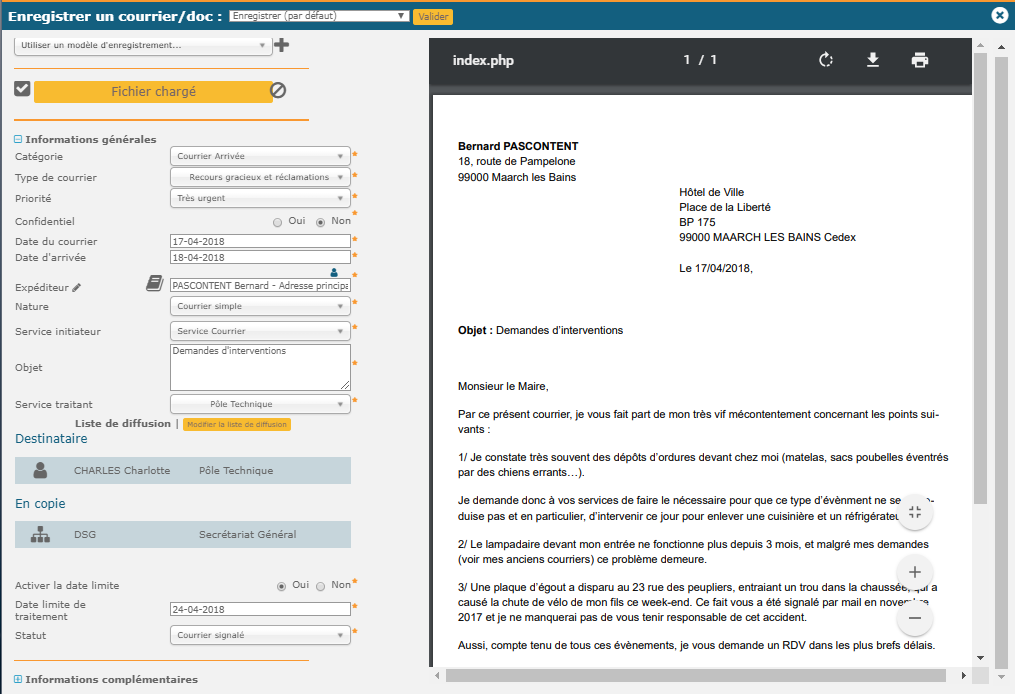Screen dimensions: 1015x694
Task: Click the Expéditeur contact field
Action: (260, 285)
